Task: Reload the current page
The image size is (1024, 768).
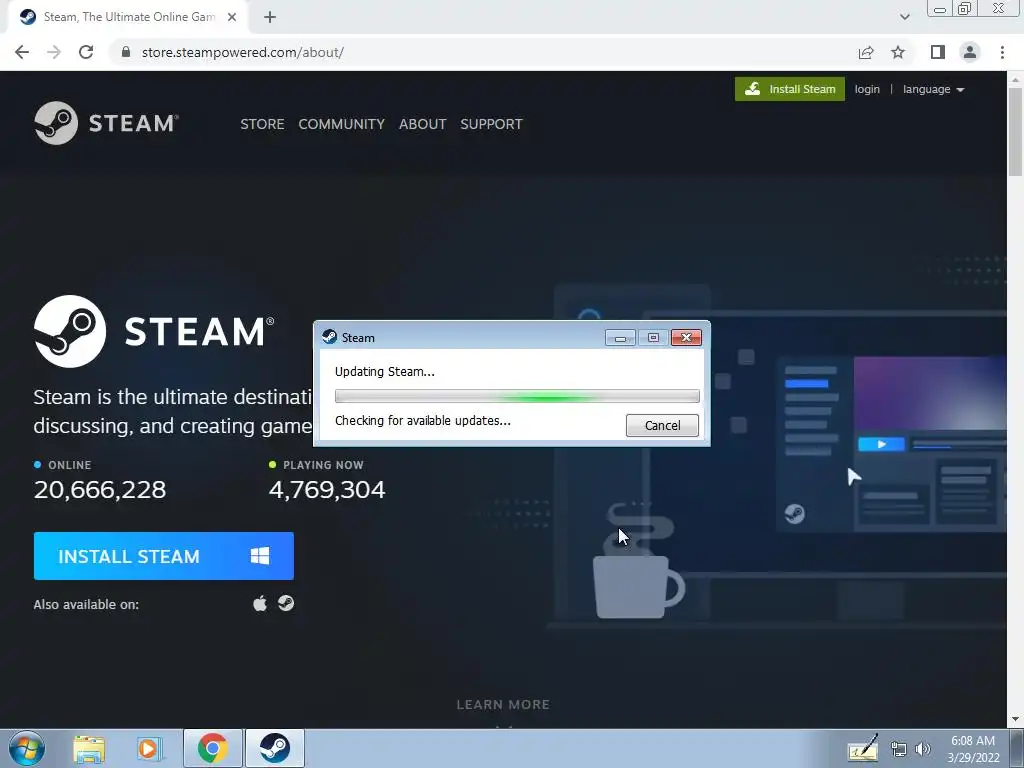Action: pos(86,52)
